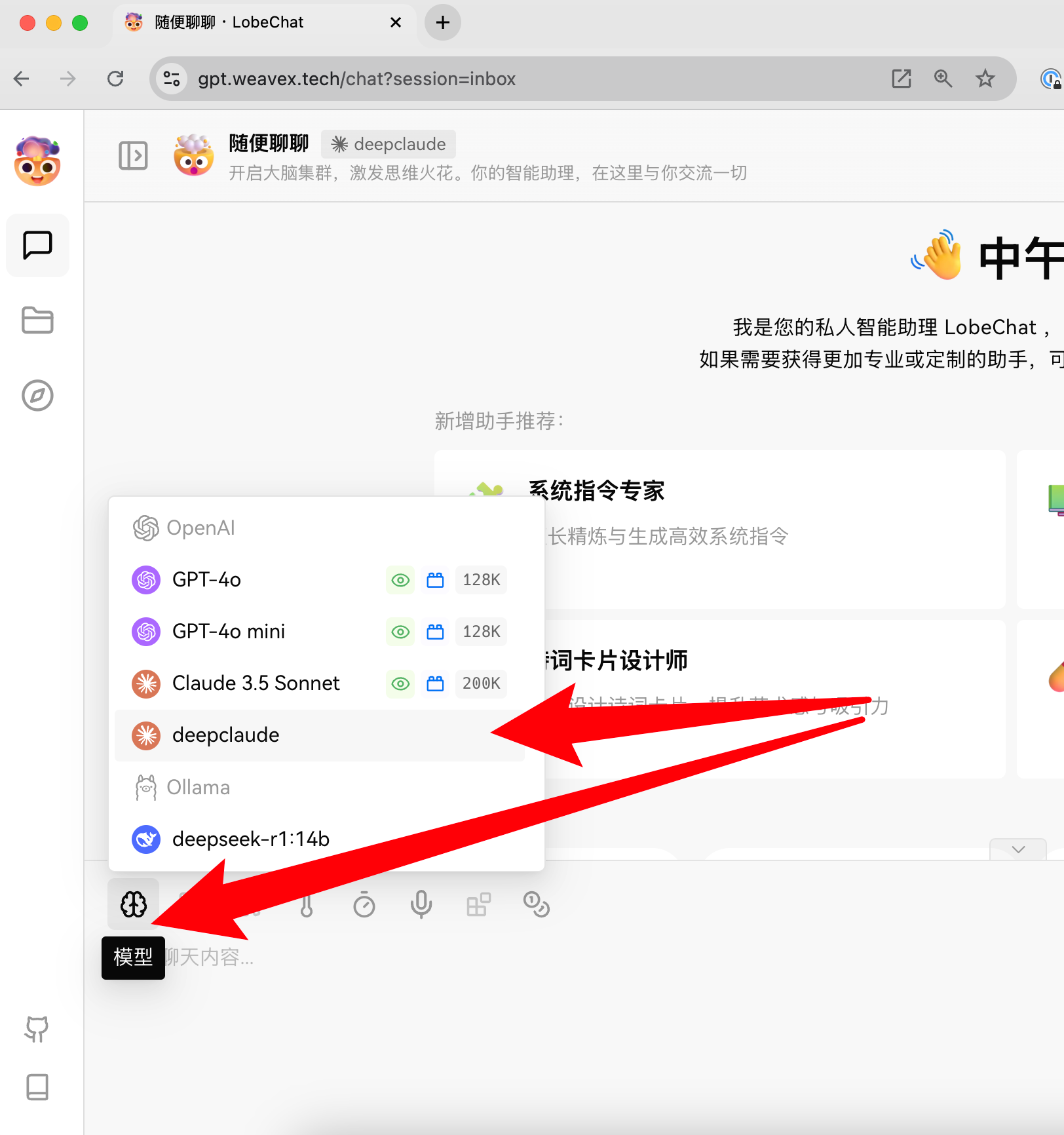Click the password manager extension icon
This screenshot has height=1135, width=1064.
coord(1051,79)
